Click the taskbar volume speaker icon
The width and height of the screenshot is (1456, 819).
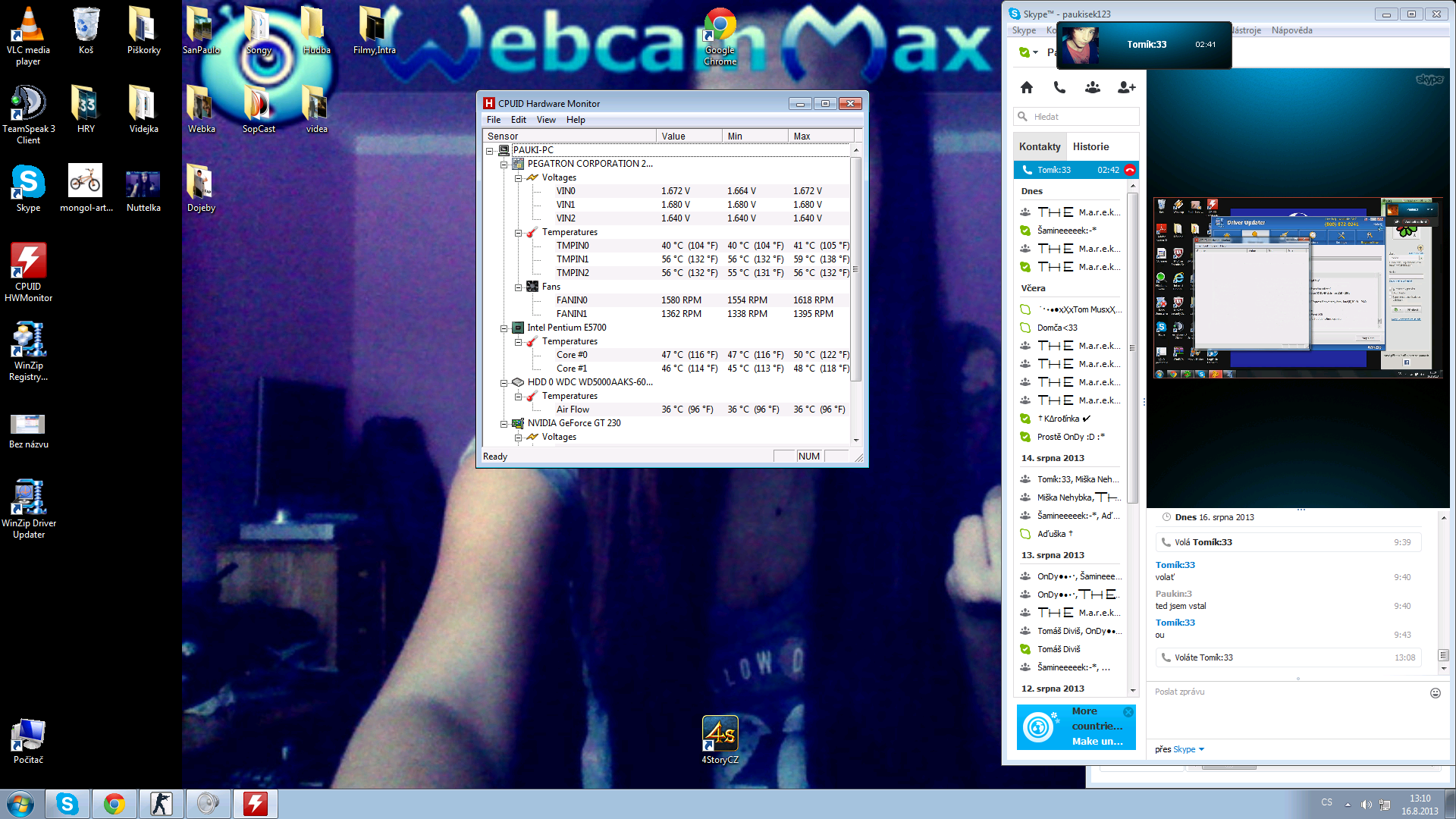click(1366, 805)
